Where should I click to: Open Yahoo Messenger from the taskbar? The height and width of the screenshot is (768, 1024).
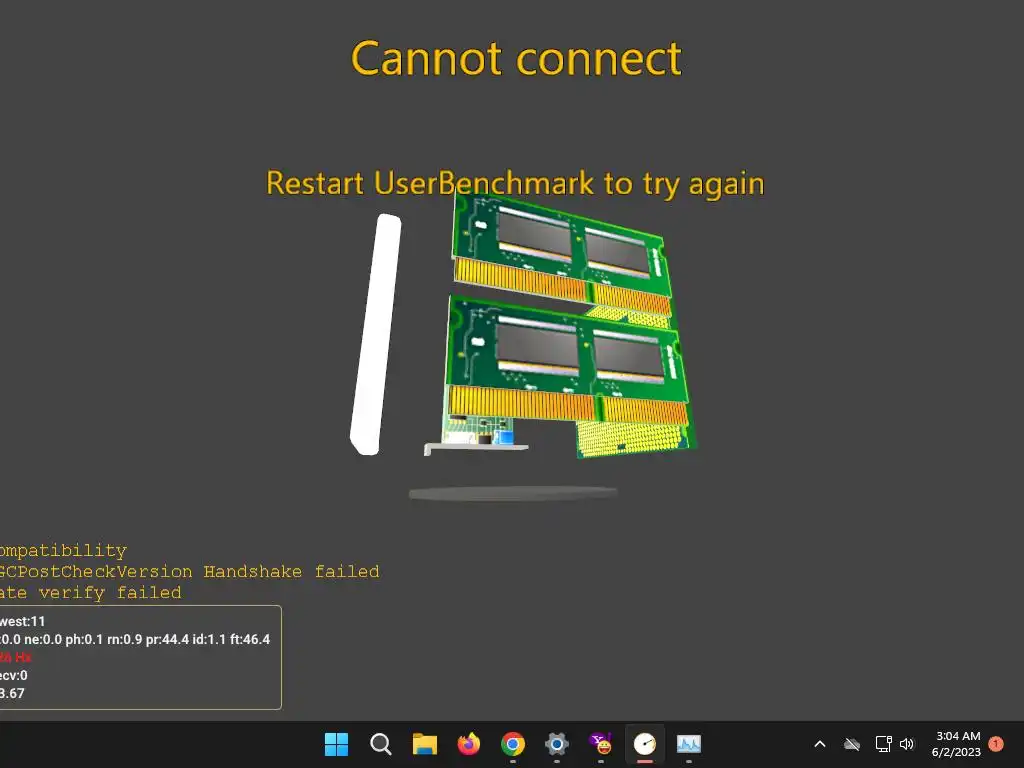[x=601, y=744]
